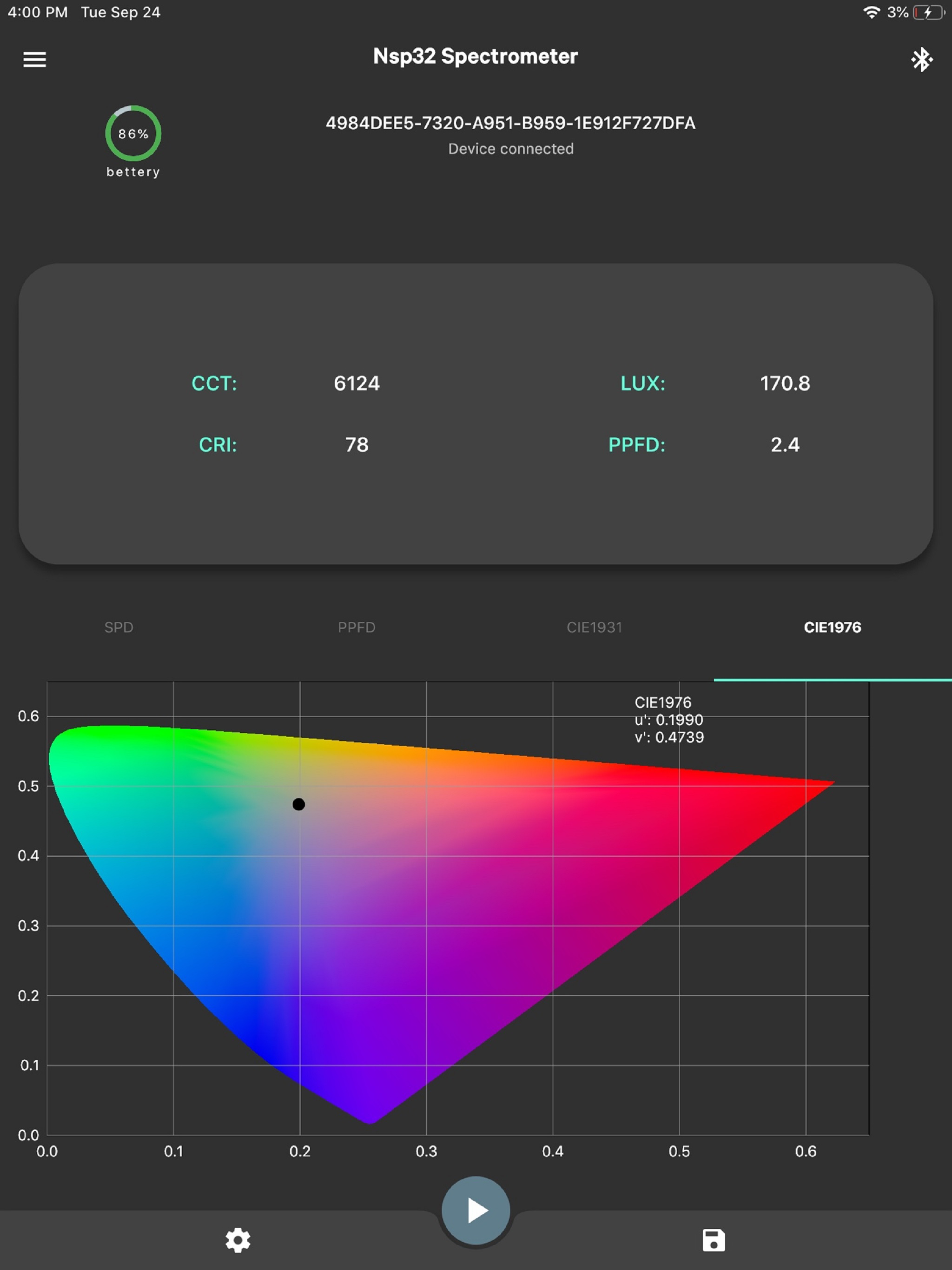Image resolution: width=952 pixels, height=1270 pixels.
Task: Click the CIE1976 legend title in chart
Action: [662, 702]
